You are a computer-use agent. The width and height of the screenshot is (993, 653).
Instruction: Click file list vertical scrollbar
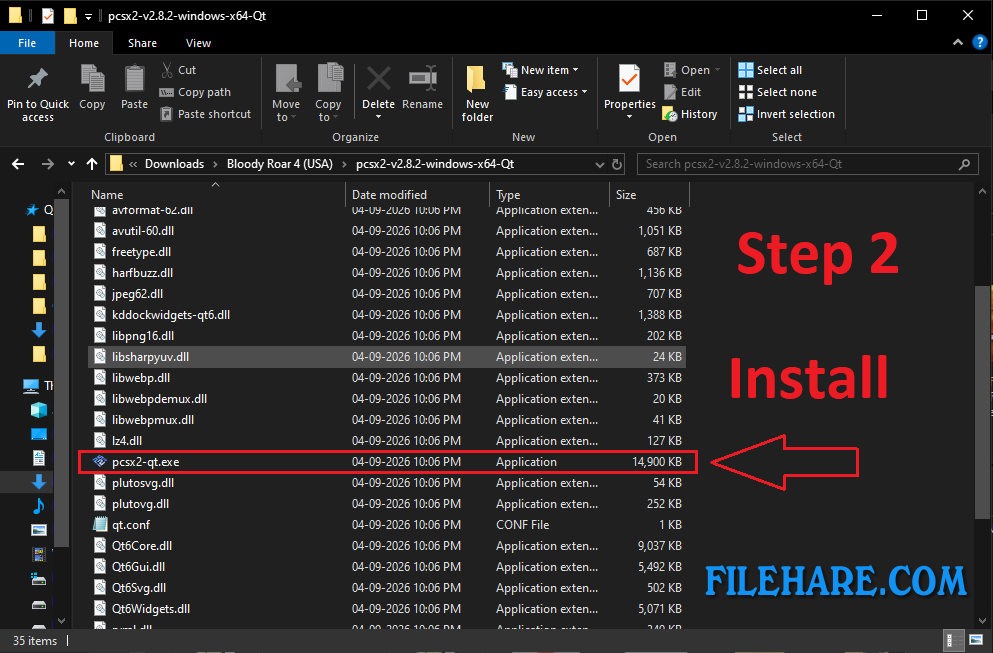[x=982, y=405]
